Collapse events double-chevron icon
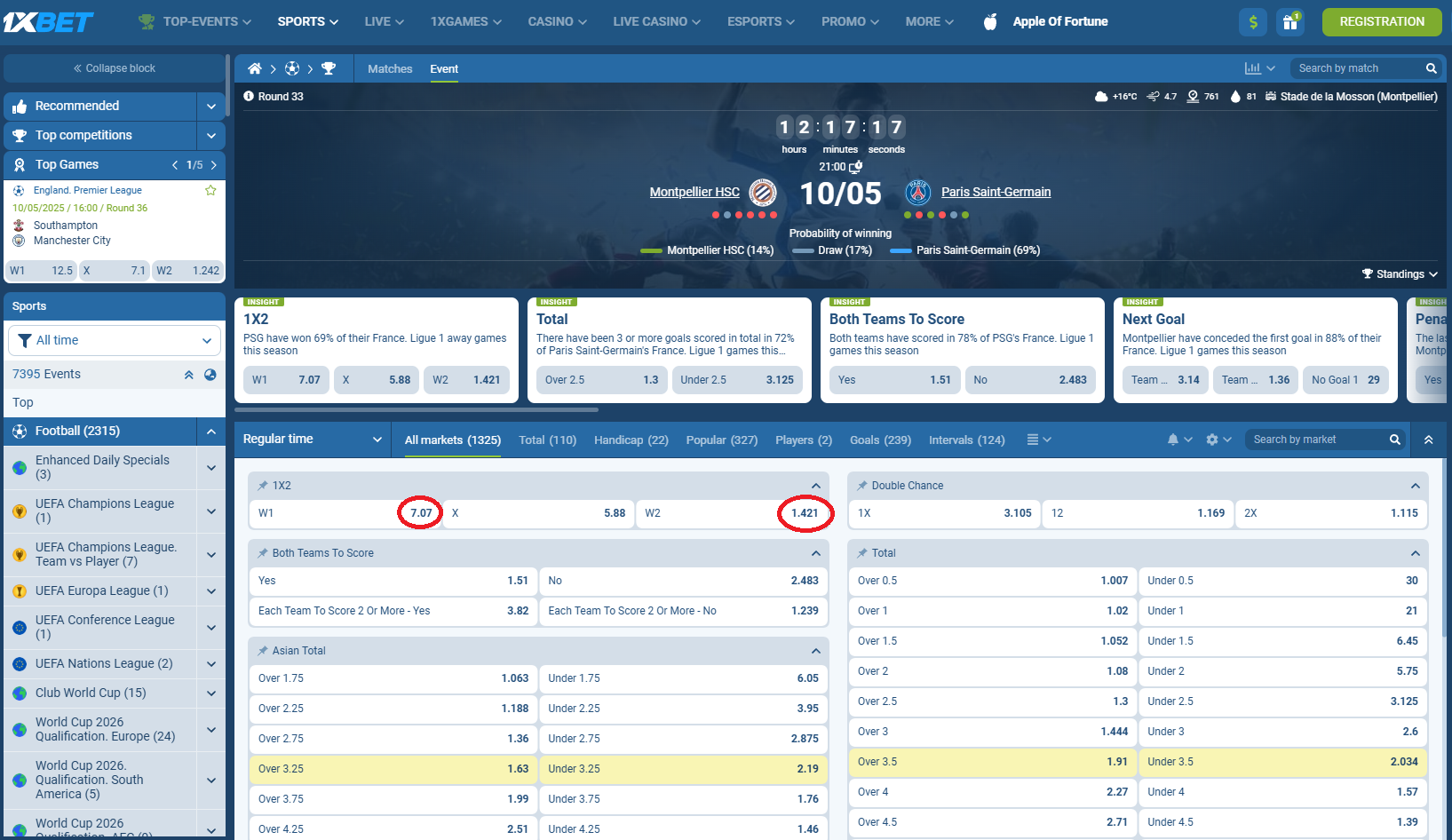Screen dimensions: 1452x840 [x=188, y=375]
